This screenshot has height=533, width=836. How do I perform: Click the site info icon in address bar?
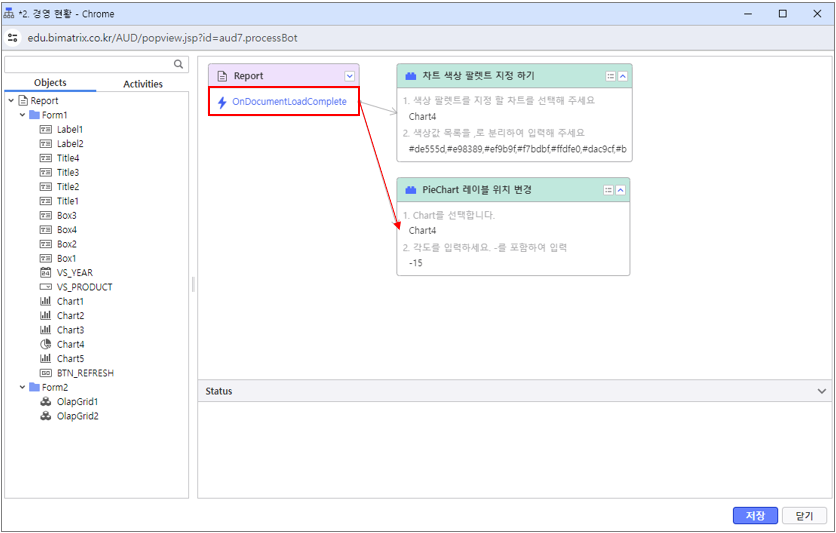[x=13, y=38]
